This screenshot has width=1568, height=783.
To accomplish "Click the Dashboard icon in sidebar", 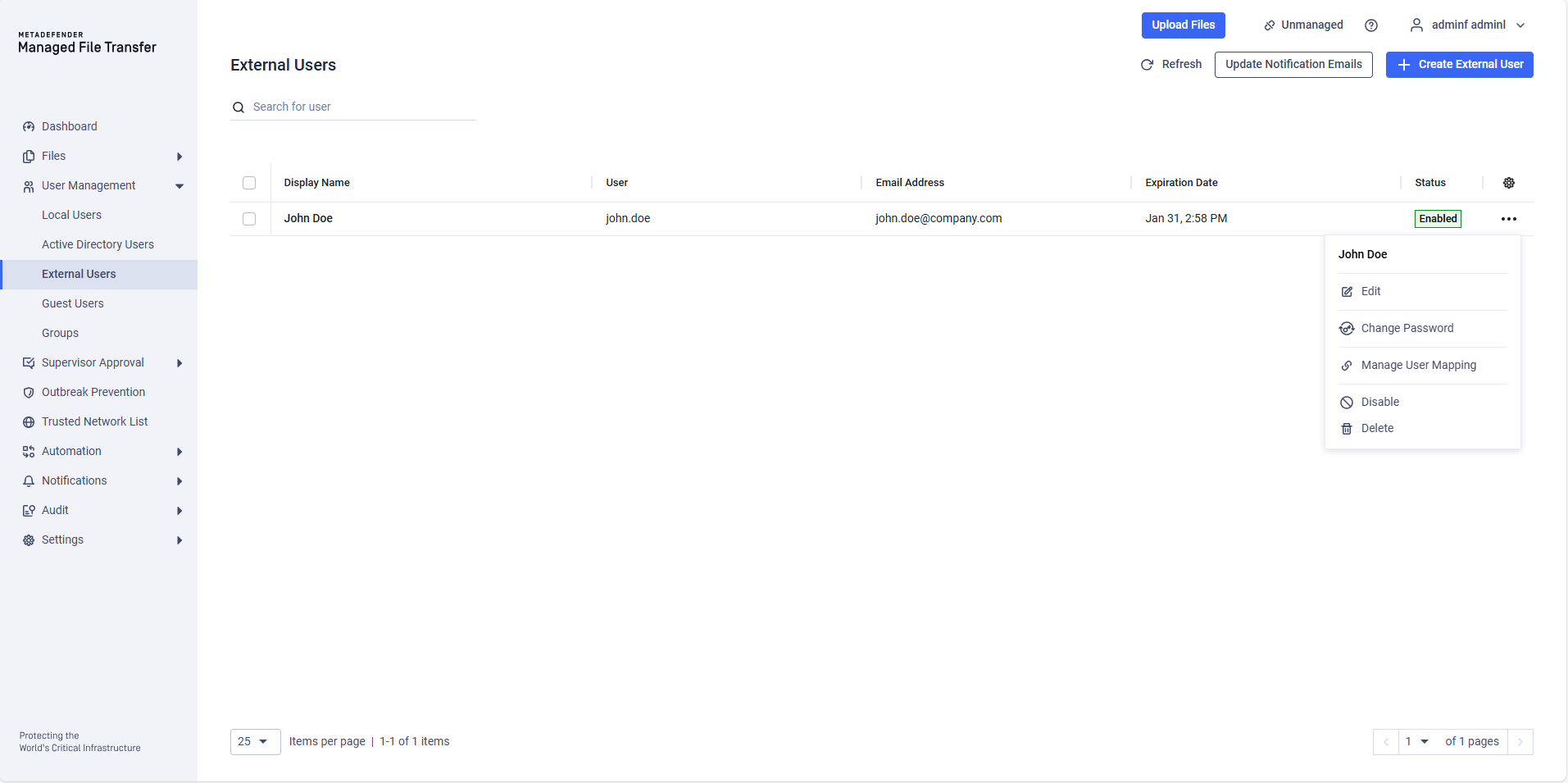I will pos(29,127).
